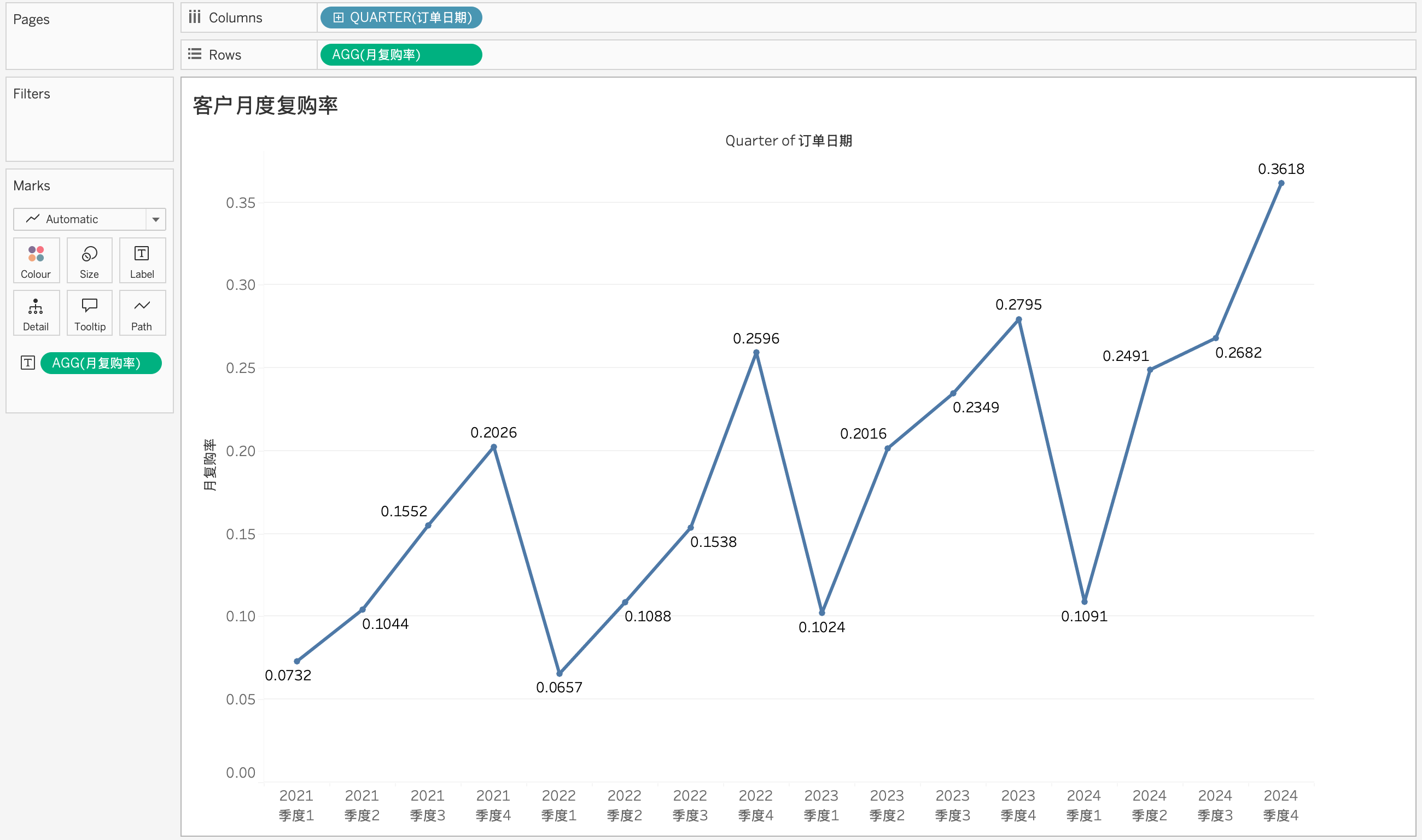Click the QUARTER(订单日期) pill on Columns

[410, 17]
